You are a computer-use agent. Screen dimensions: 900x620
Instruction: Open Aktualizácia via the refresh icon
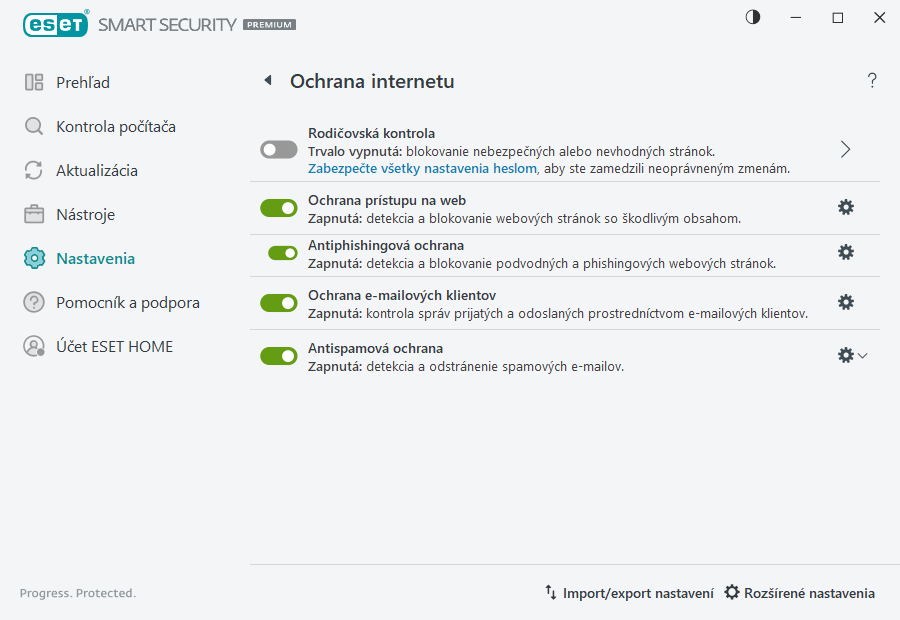31,170
